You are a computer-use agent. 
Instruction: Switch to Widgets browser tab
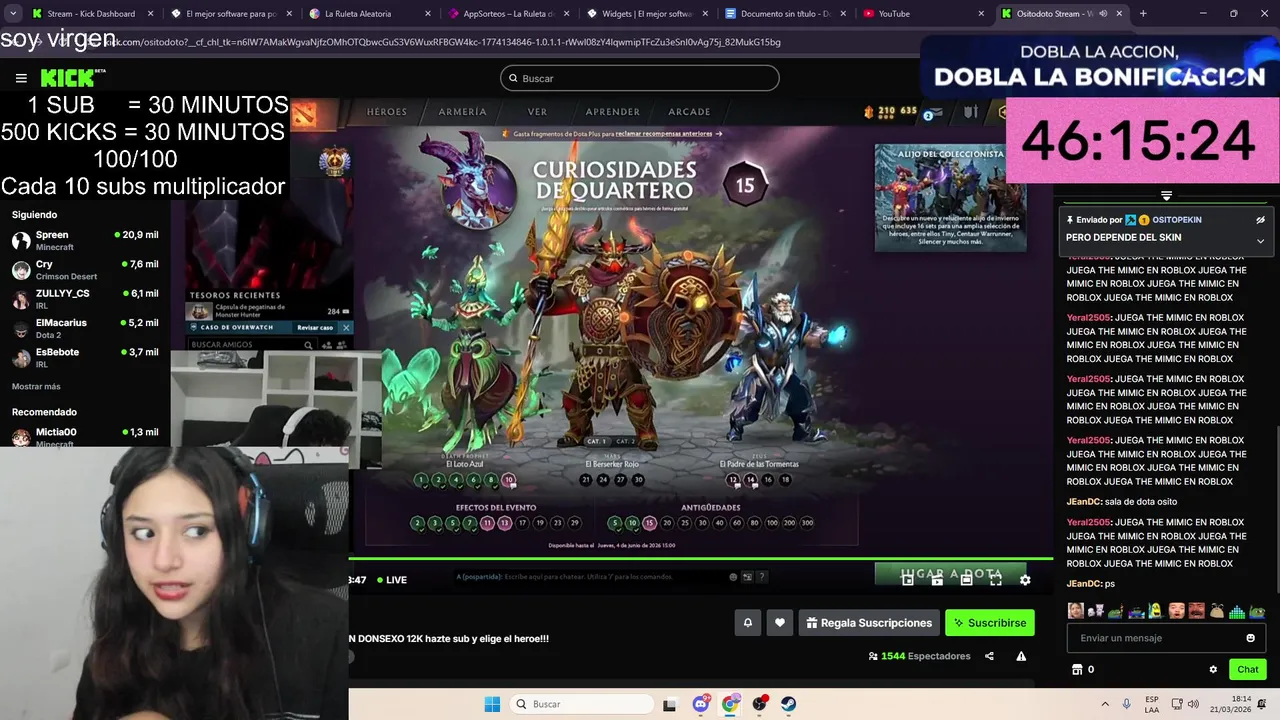pyautogui.click(x=646, y=14)
